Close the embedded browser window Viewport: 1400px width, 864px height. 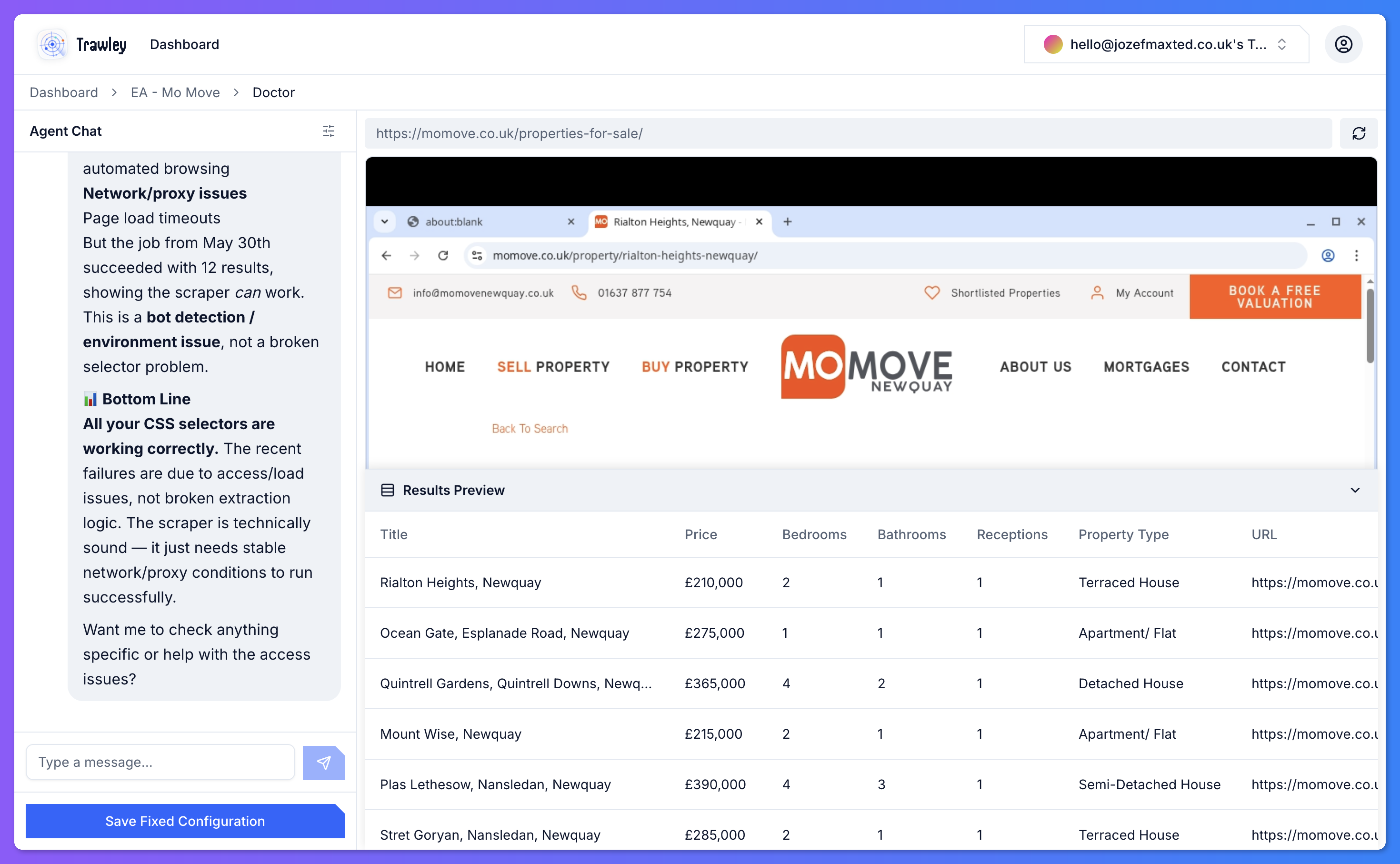point(1361,221)
